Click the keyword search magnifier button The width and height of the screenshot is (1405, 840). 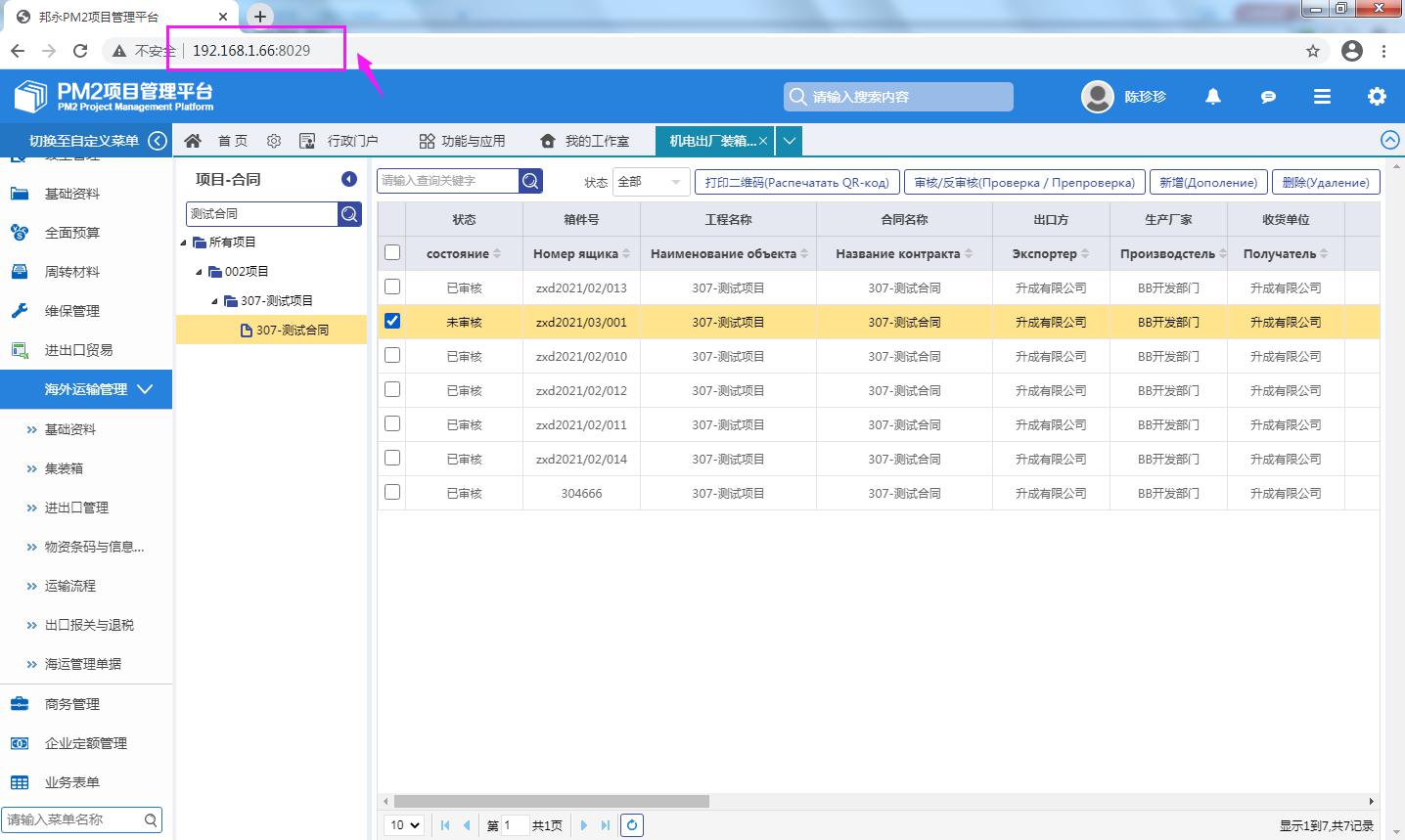click(530, 181)
